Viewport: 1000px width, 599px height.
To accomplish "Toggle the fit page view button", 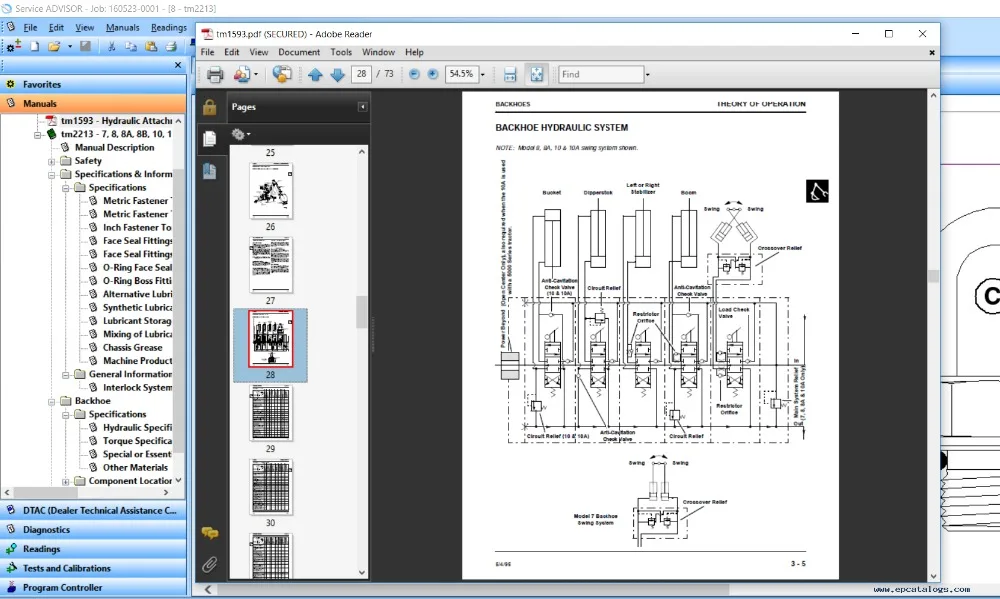I will click(x=537, y=75).
